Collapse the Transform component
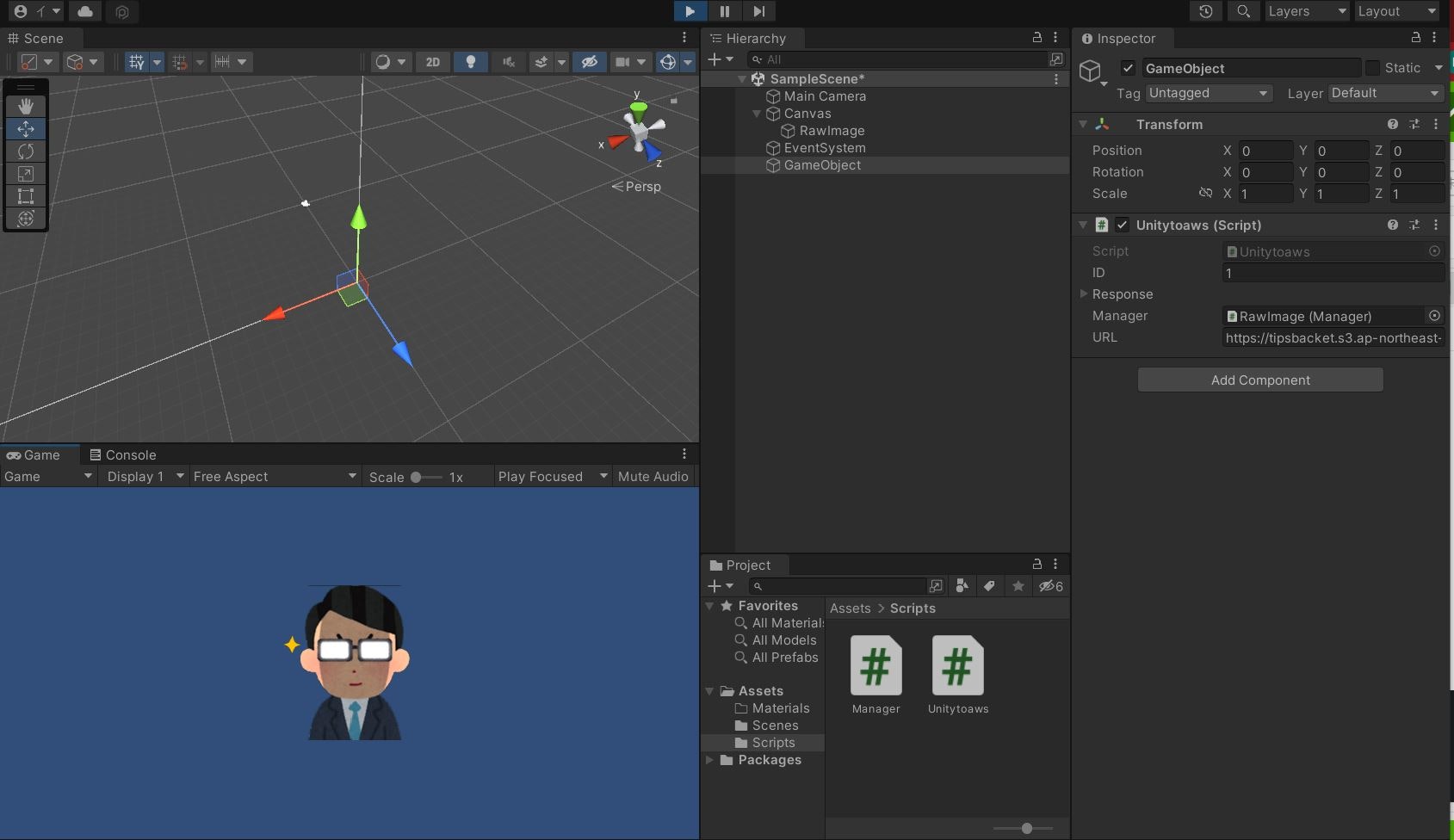This screenshot has width=1454, height=840. [1083, 125]
